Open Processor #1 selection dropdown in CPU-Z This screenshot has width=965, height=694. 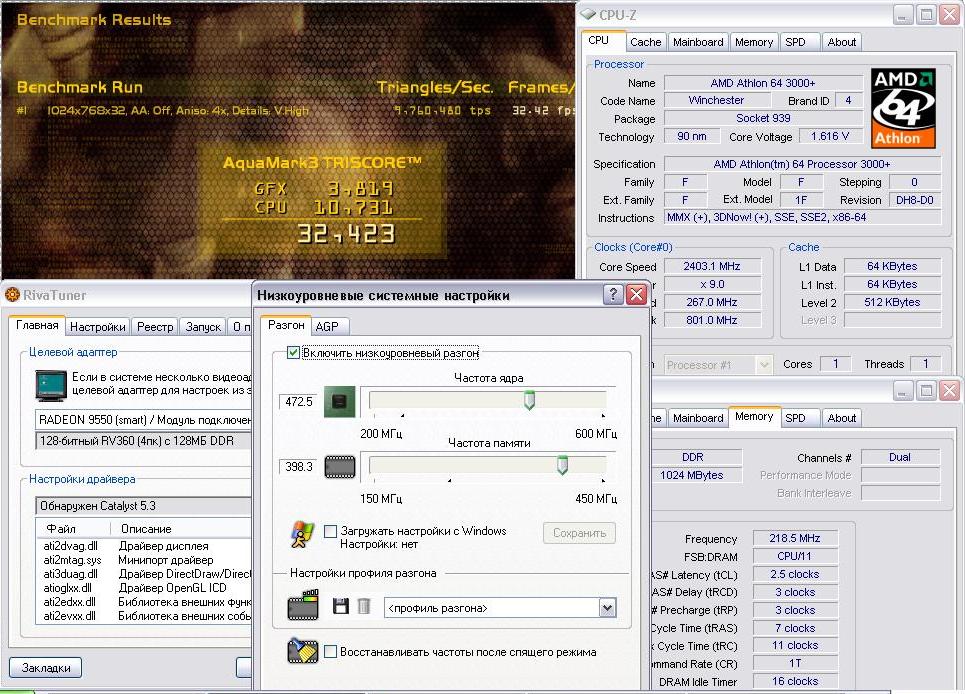(764, 365)
